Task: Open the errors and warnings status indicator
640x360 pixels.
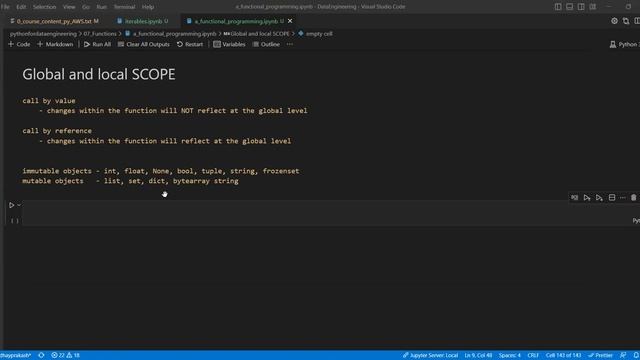Action: pos(65,356)
